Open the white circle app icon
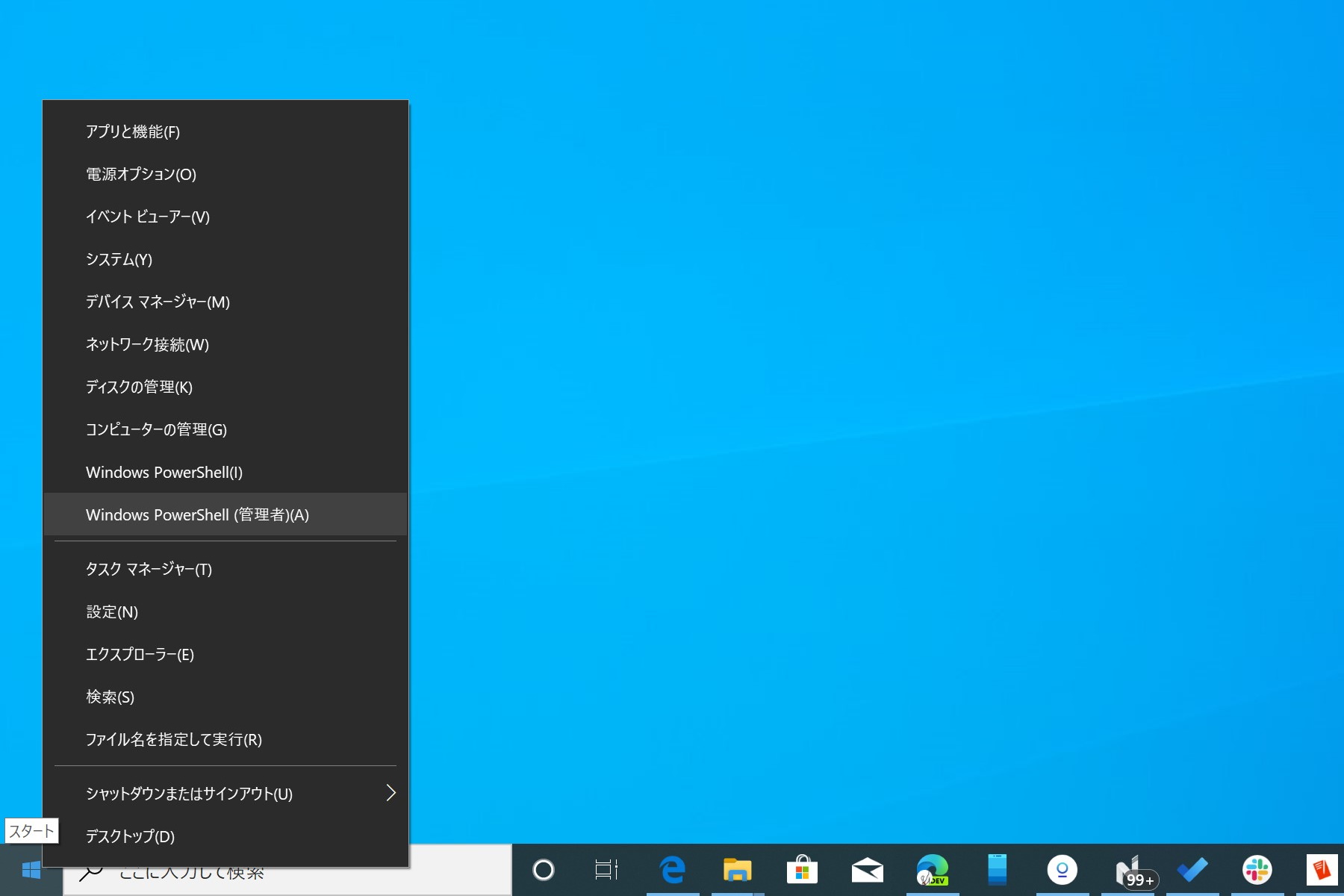1344x896 pixels. [1062, 870]
